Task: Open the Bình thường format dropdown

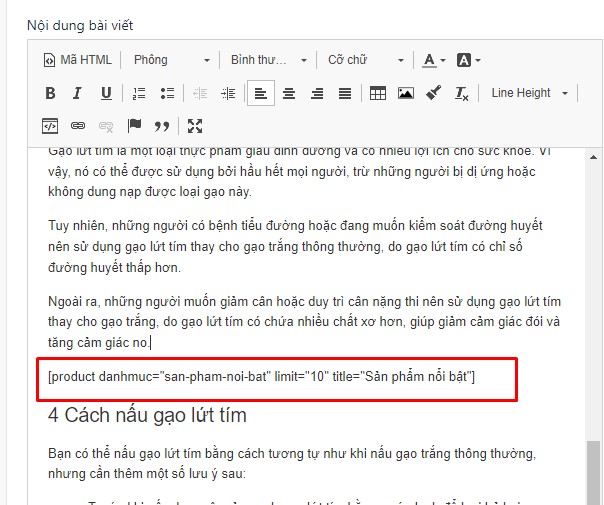Action: [x=268, y=60]
